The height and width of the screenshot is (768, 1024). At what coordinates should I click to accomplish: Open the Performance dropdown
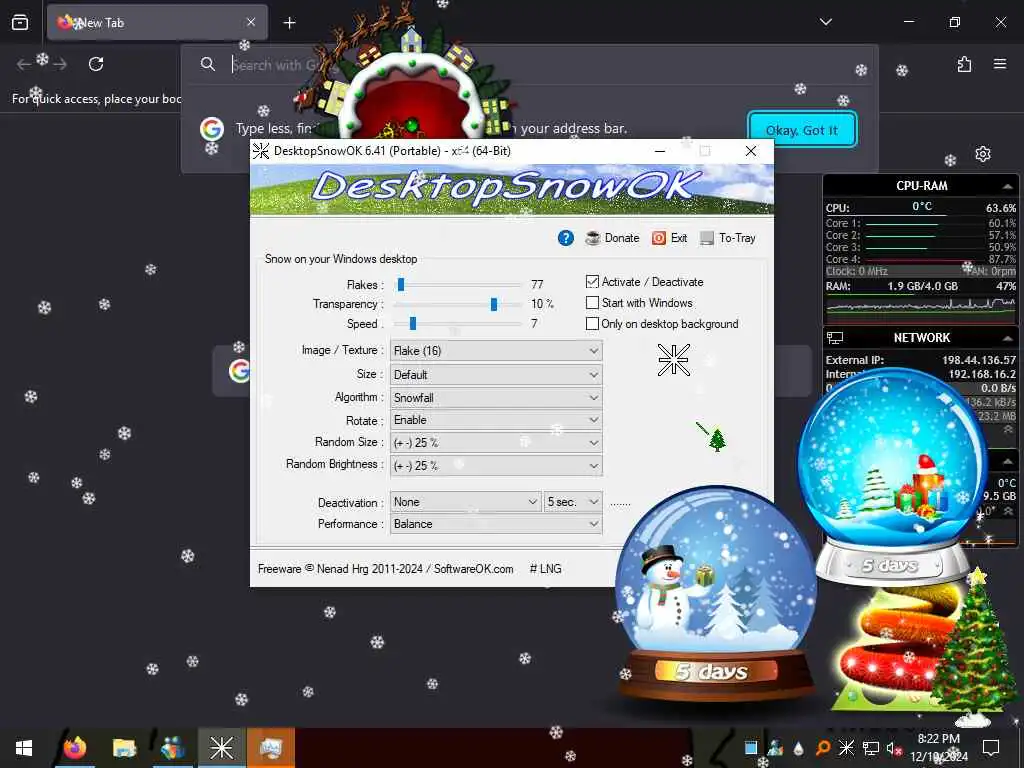[x=496, y=524]
